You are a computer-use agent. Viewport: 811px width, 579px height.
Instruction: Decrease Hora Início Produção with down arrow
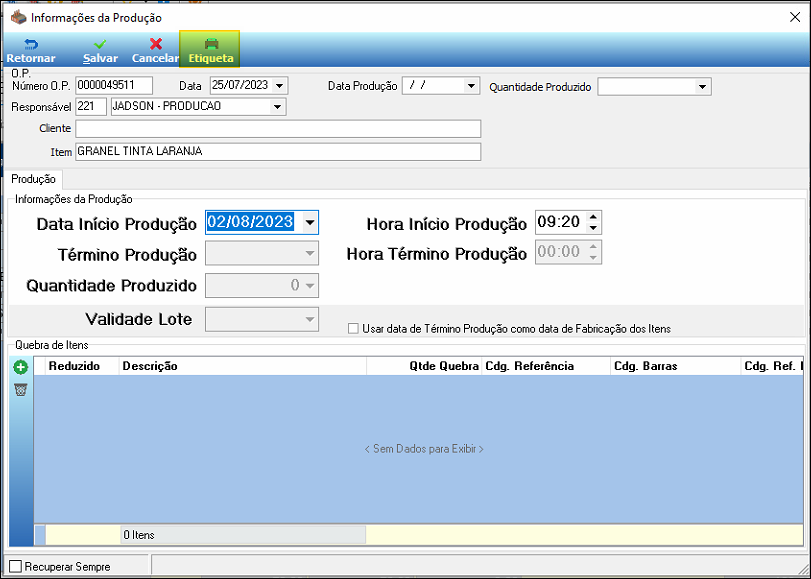coord(593,228)
